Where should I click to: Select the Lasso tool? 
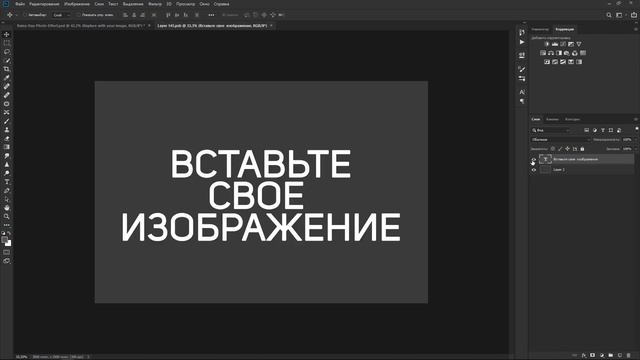click(x=7, y=52)
